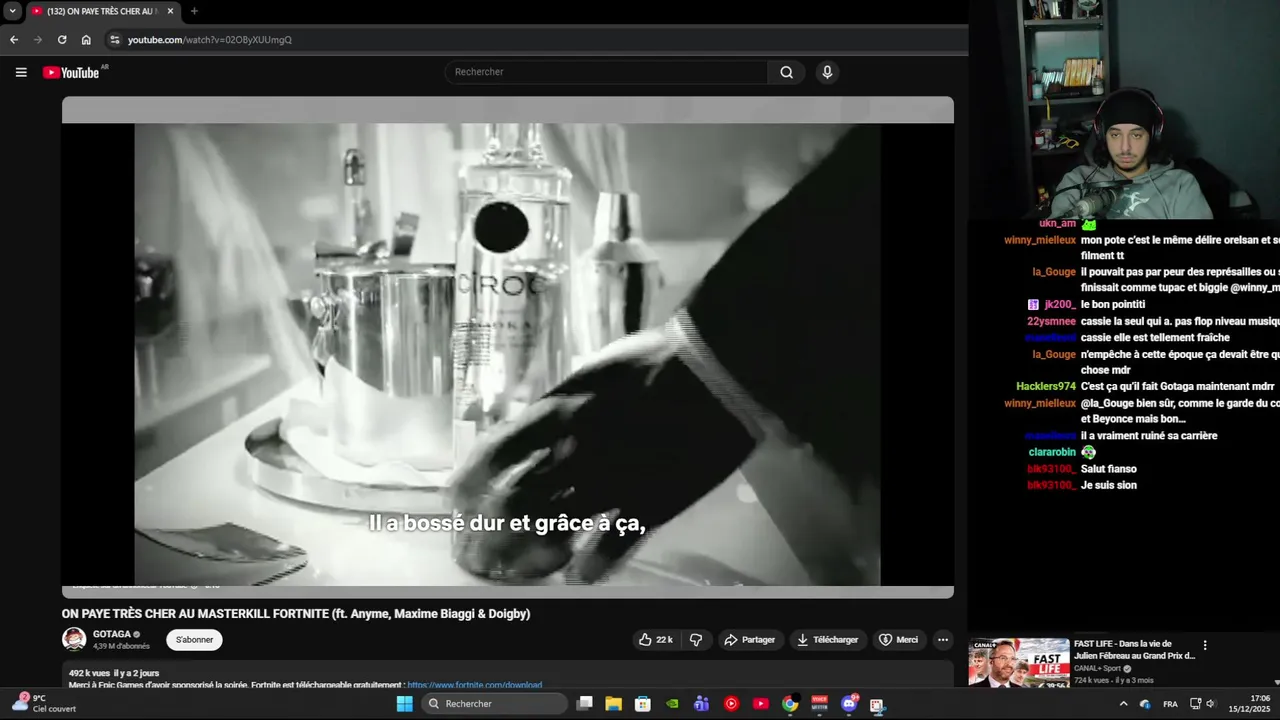1280x720 pixels.
Task: Select the ON PAYE TRÈS CHER tab
Action: [x=102, y=11]
